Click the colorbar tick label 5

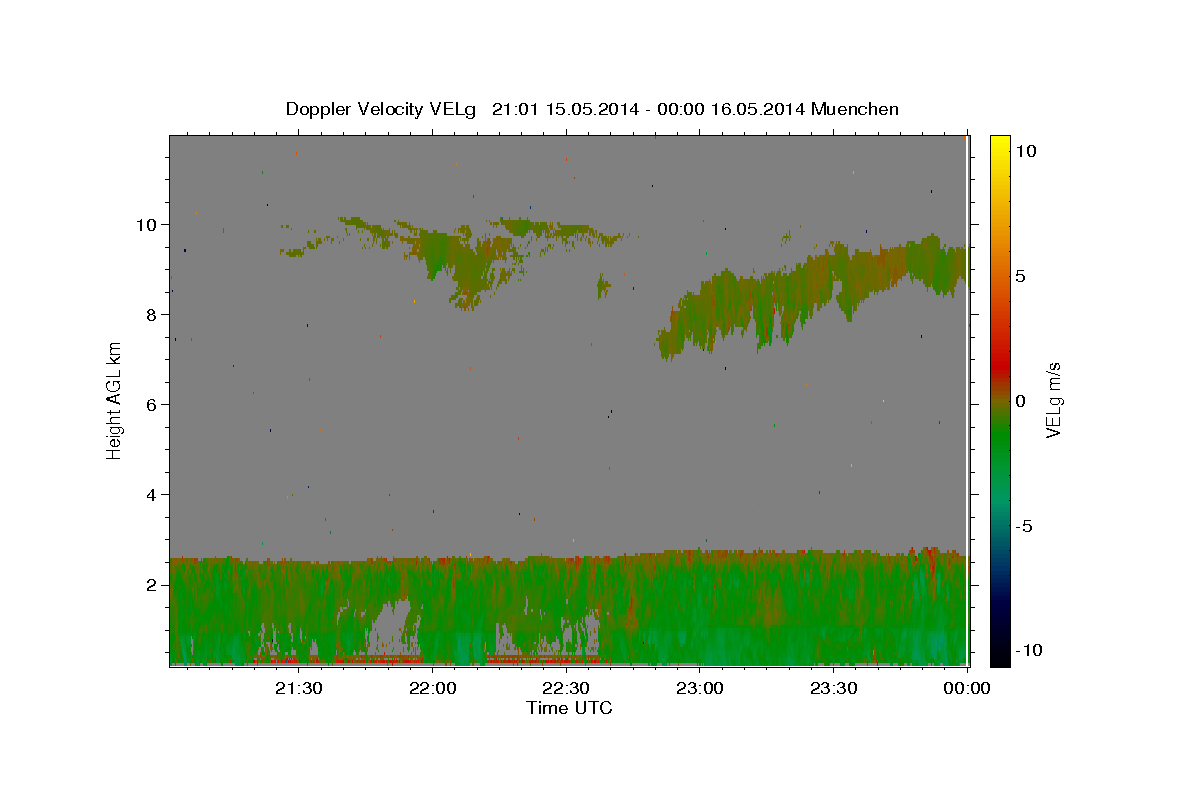coord(1020,276)
